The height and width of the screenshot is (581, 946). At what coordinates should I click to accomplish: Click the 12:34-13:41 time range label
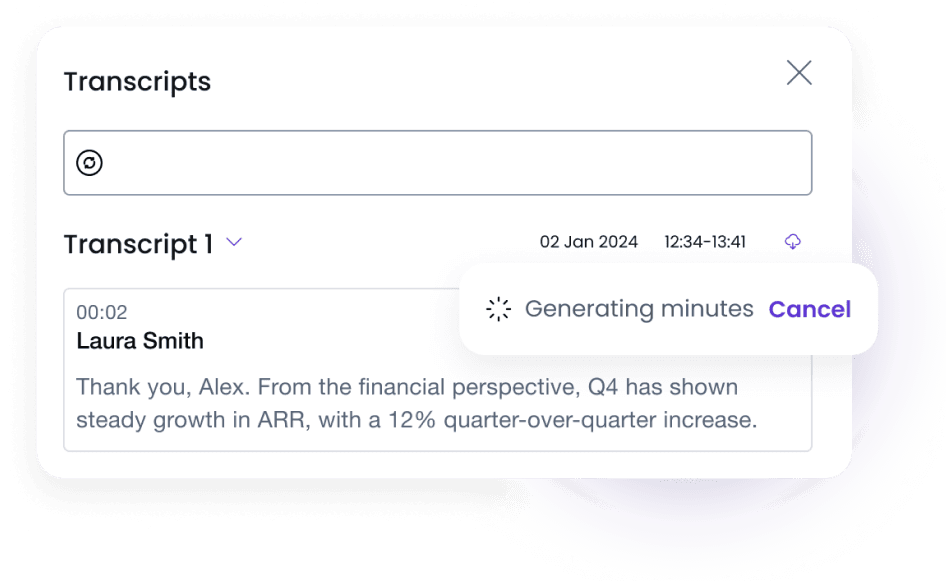(x=704, y=242)
